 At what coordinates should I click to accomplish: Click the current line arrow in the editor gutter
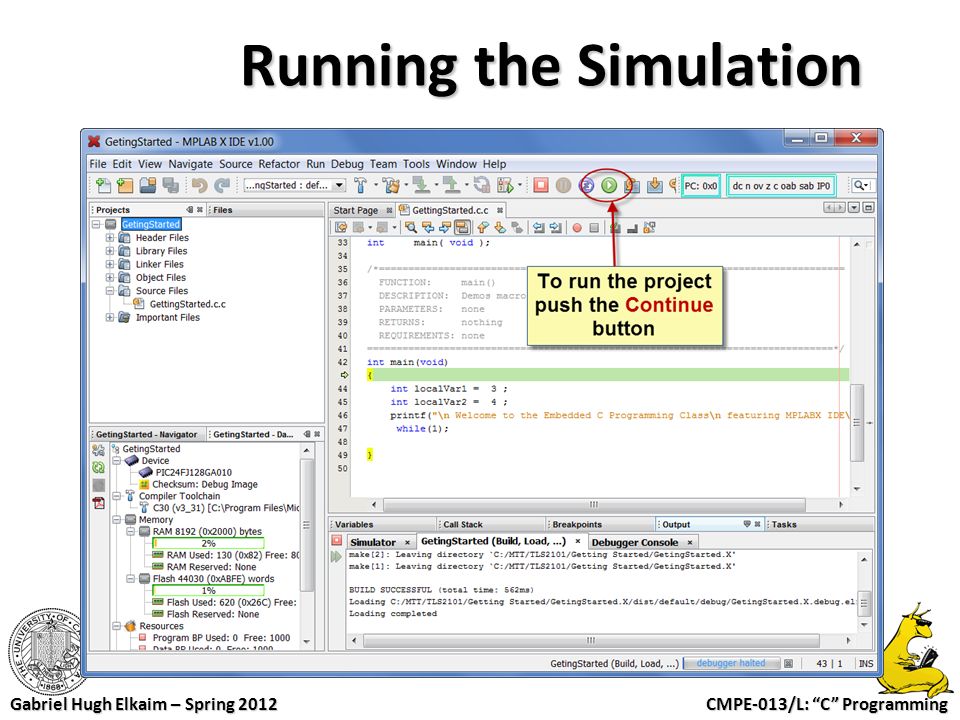pos(344,375)
